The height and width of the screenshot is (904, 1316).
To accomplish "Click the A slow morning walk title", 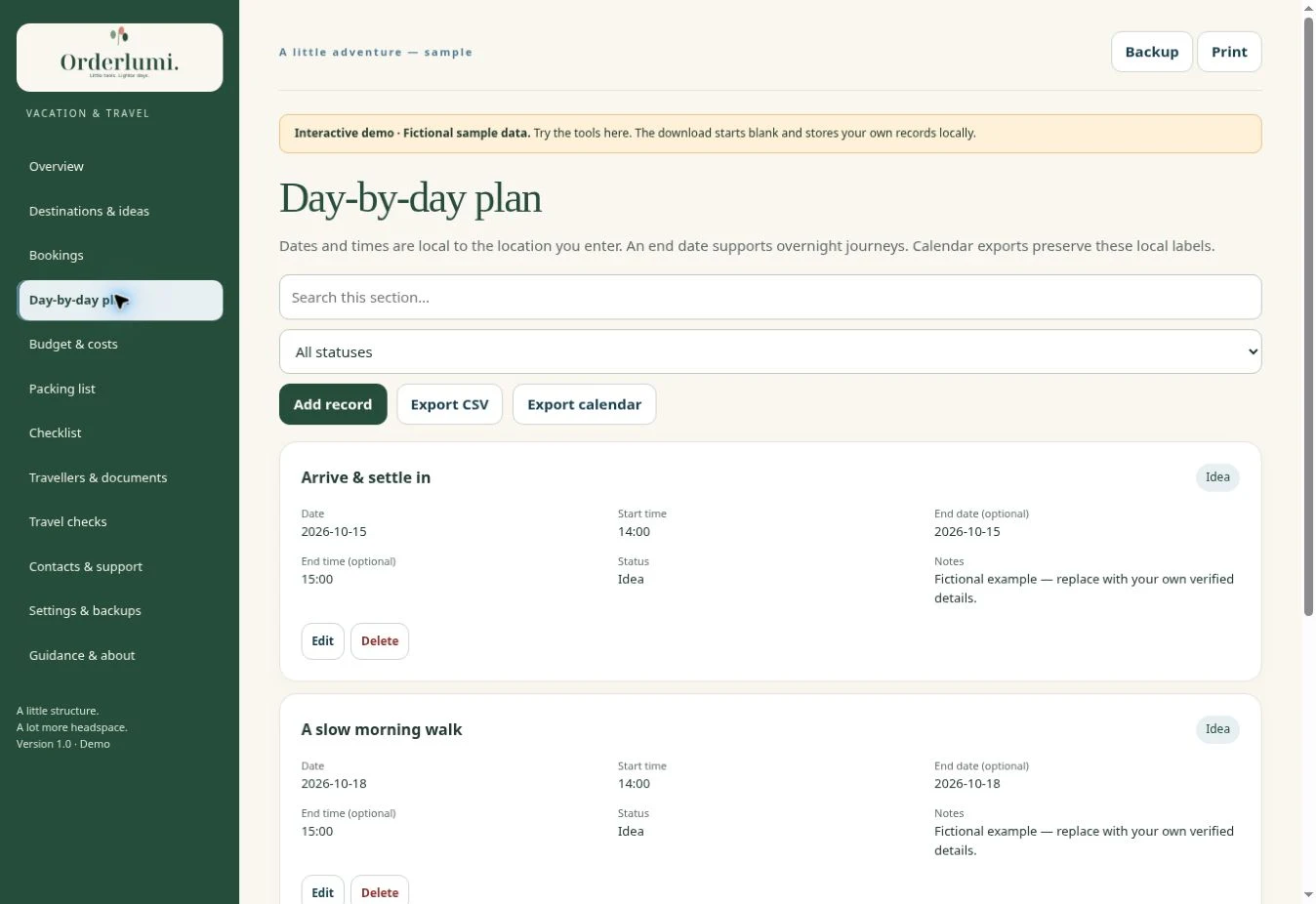I will click(x=382, y=729).
